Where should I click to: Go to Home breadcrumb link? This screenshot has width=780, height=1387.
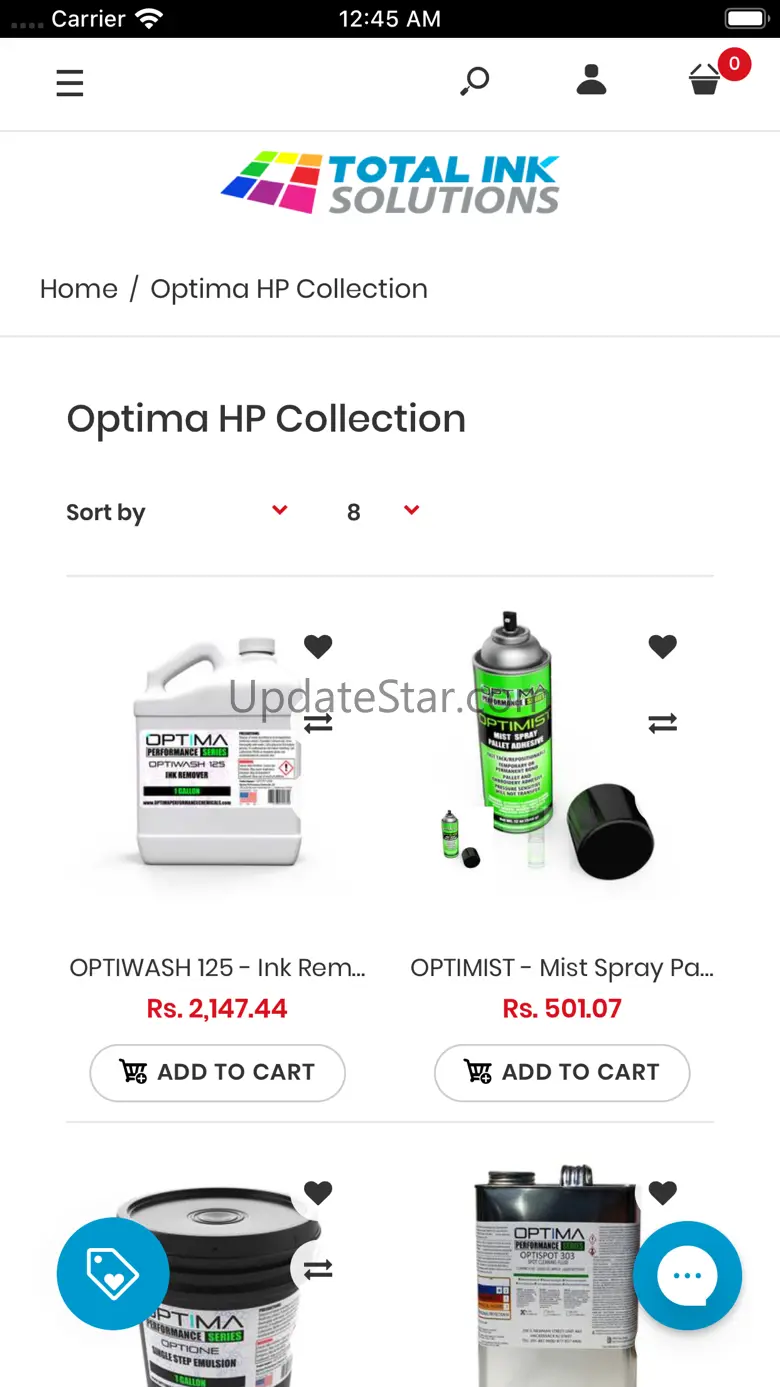pyautogui.click(x=79, y=289)
